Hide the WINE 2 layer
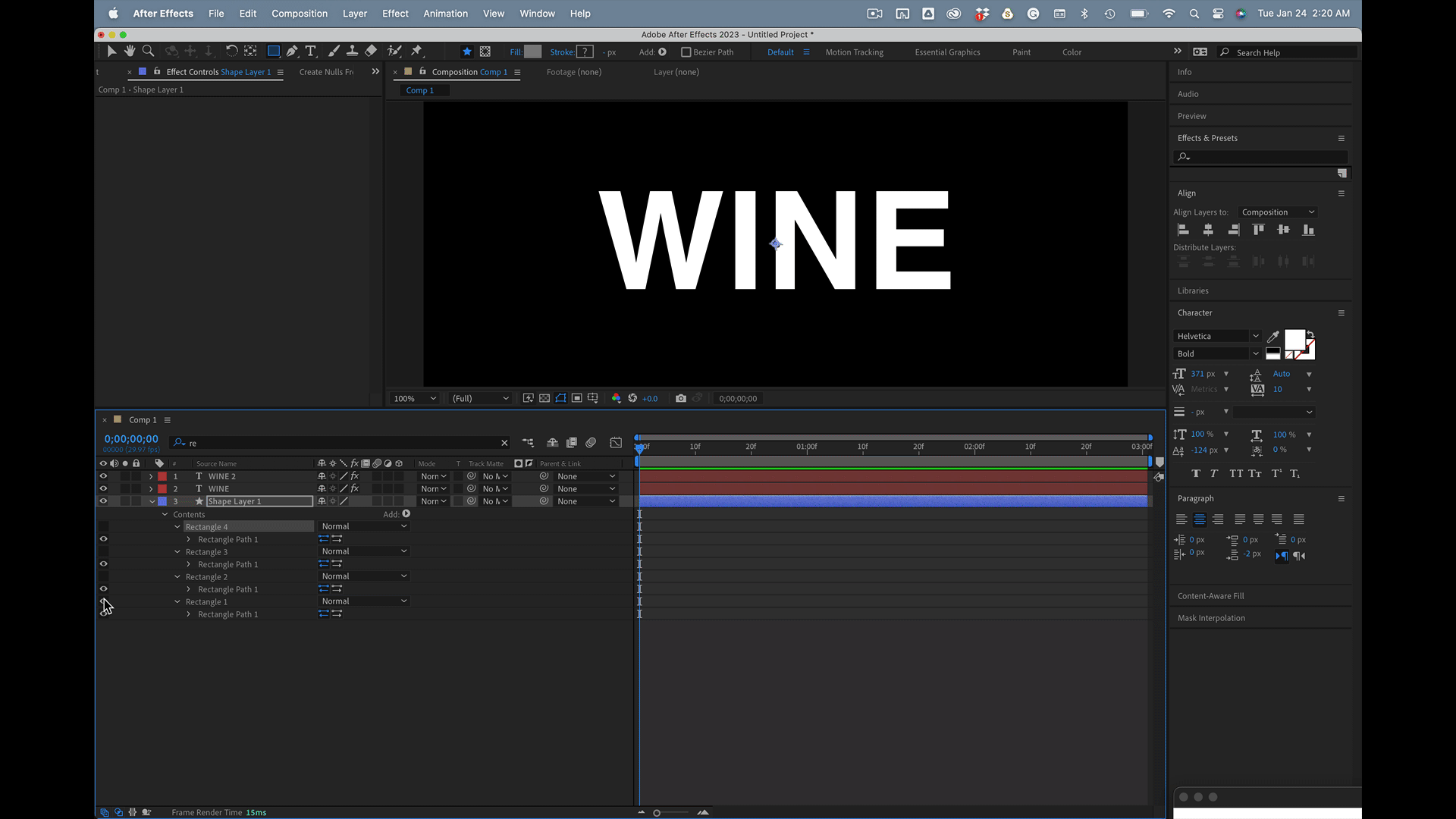1456x819 pixels. click(x=103, y=476)
